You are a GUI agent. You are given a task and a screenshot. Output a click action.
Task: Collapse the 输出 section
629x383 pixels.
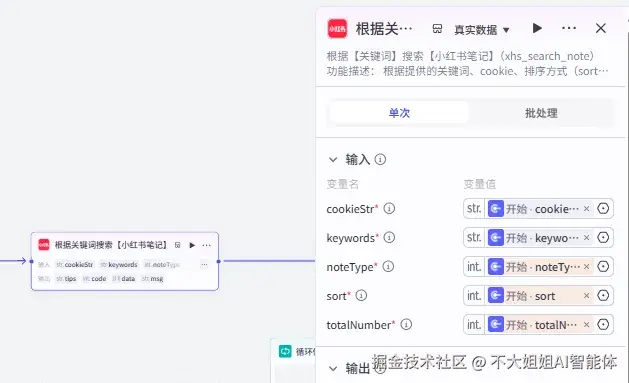pyautogui.click(x=333, y=368)
